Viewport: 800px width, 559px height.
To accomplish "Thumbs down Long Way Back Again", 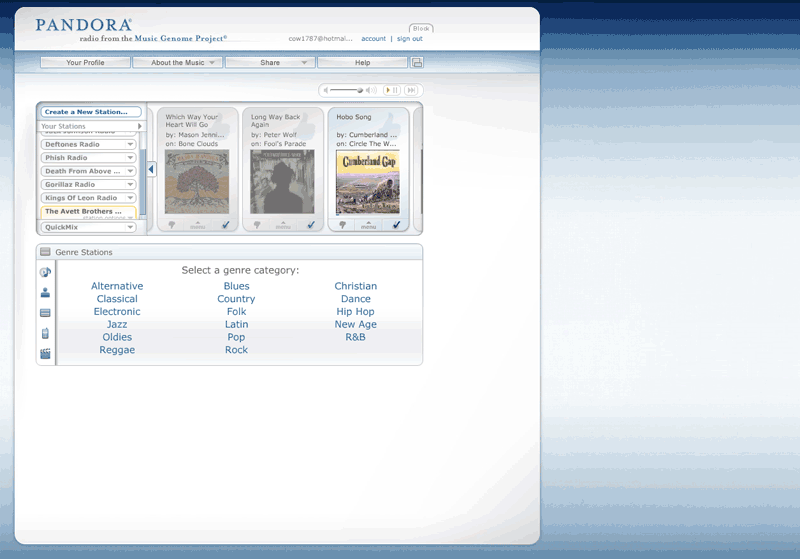I will pyautogui.click(x=257, y=225).
